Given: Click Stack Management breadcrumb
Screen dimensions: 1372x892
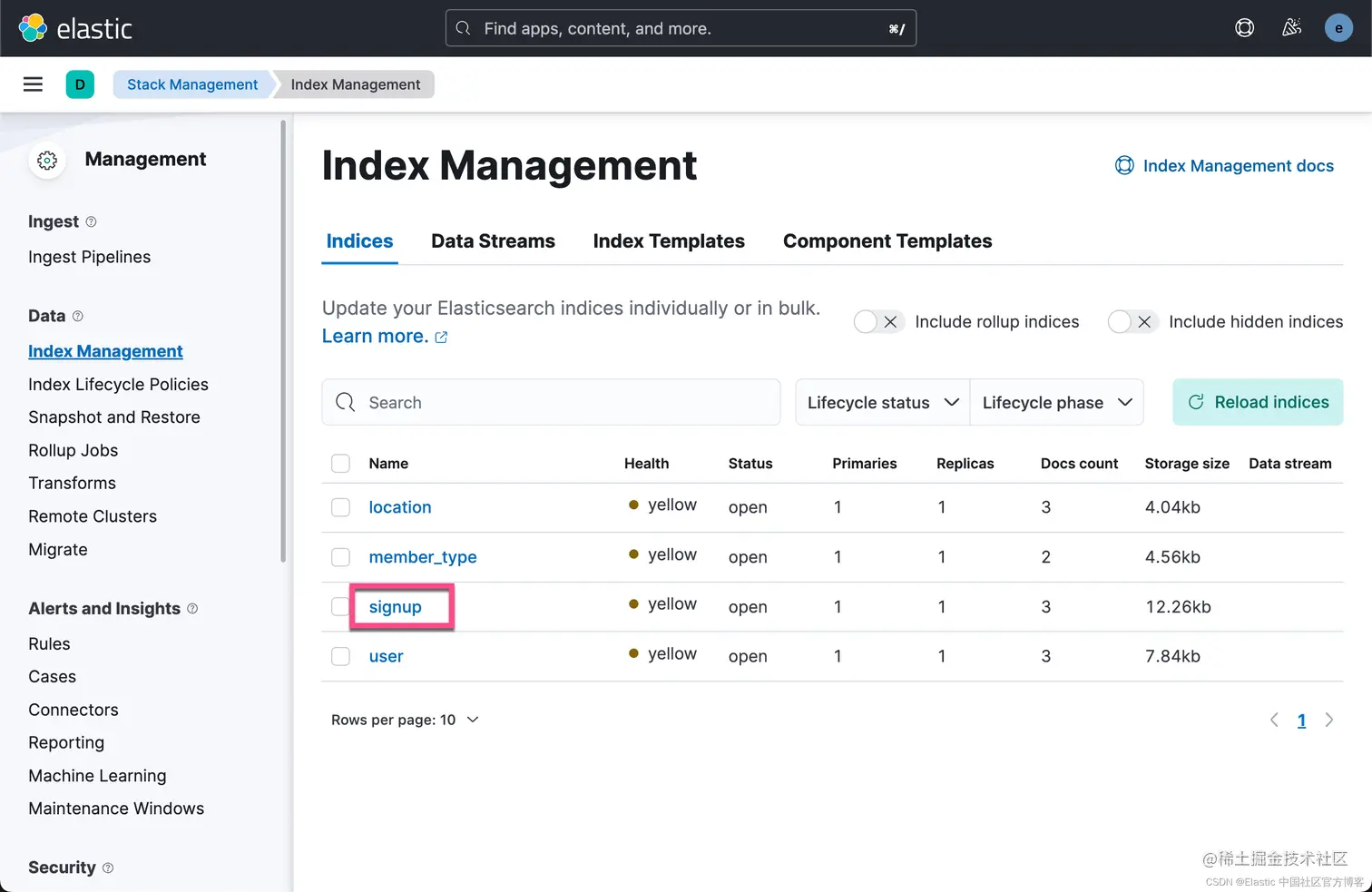Looking at the screenshot, I should click(192, 84).
